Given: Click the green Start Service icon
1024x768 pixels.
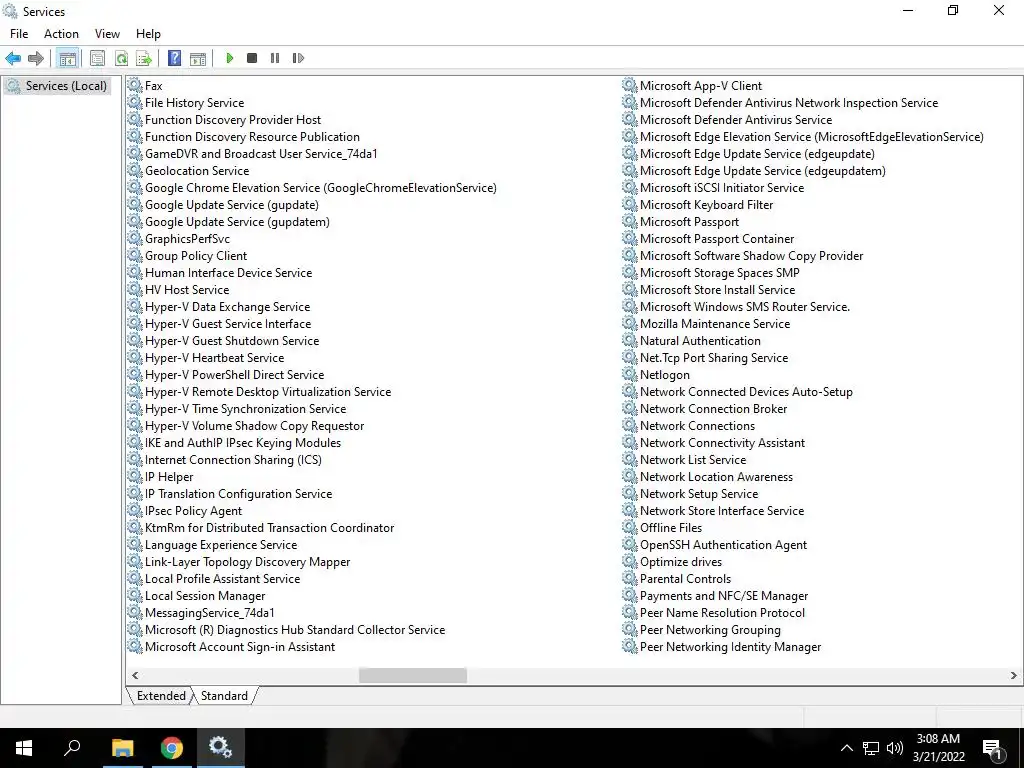Looking at the screenshot, I should pyautogui.click(x=230, y=58).
